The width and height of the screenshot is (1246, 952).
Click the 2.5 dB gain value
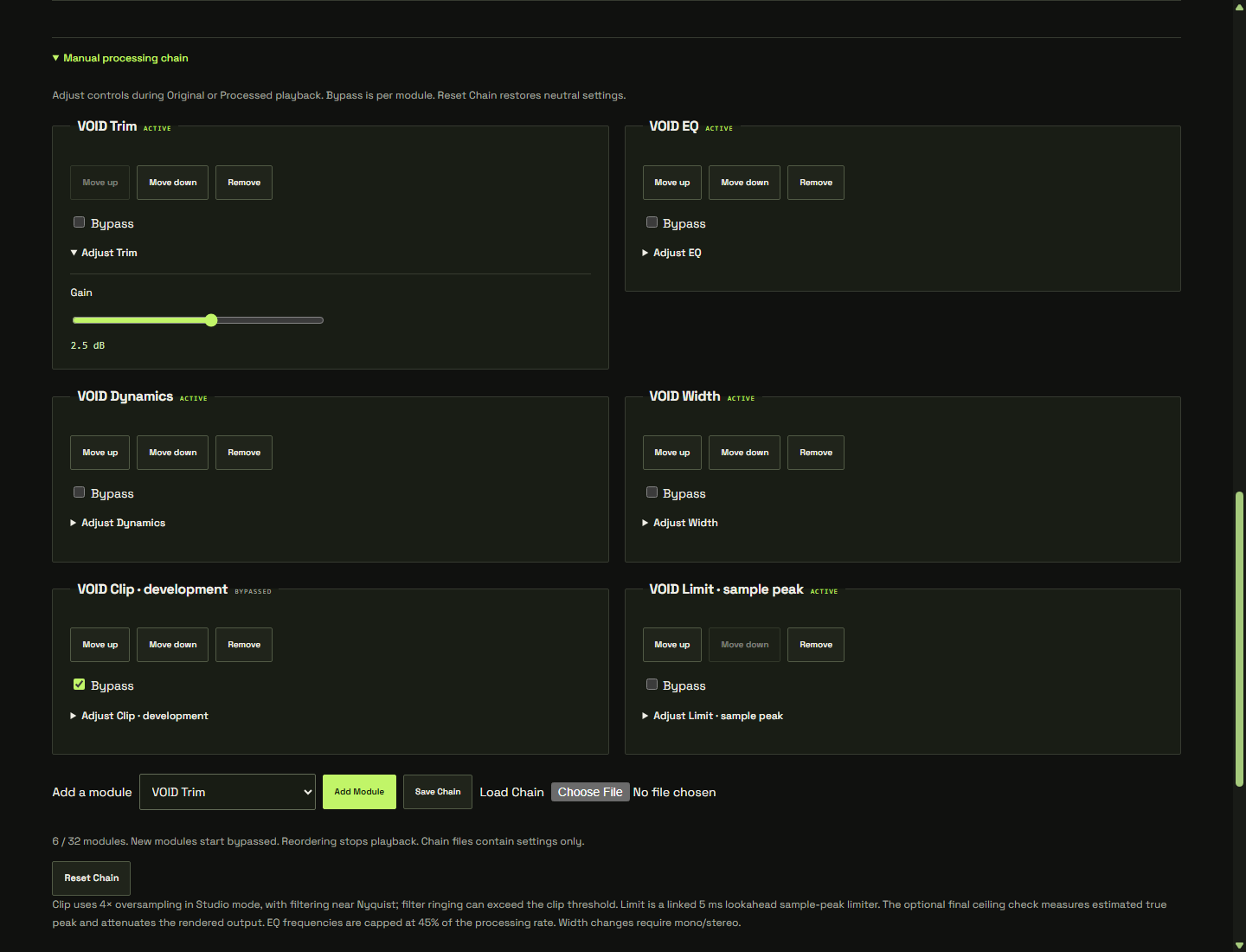(x=87, y=345)
